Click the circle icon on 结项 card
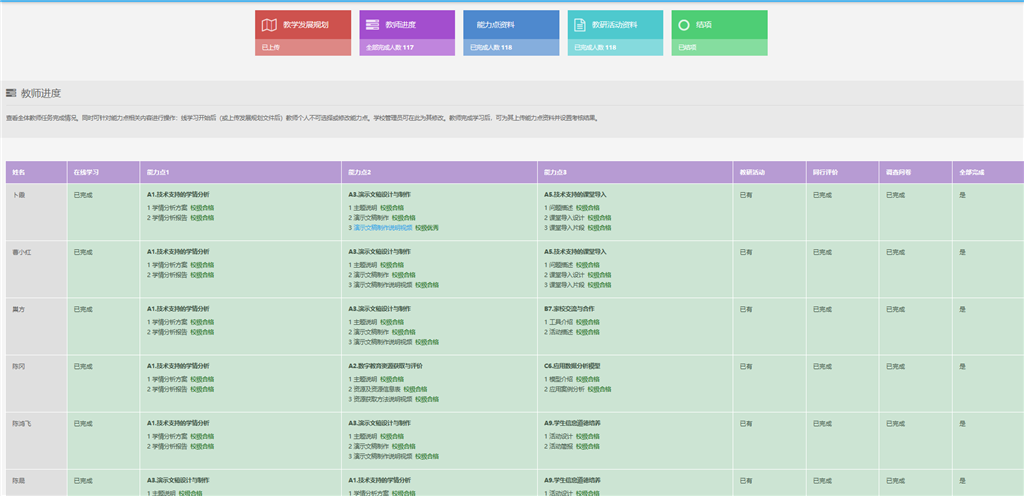The height and width of the screenshot is (496, 1024). point(684,25)
